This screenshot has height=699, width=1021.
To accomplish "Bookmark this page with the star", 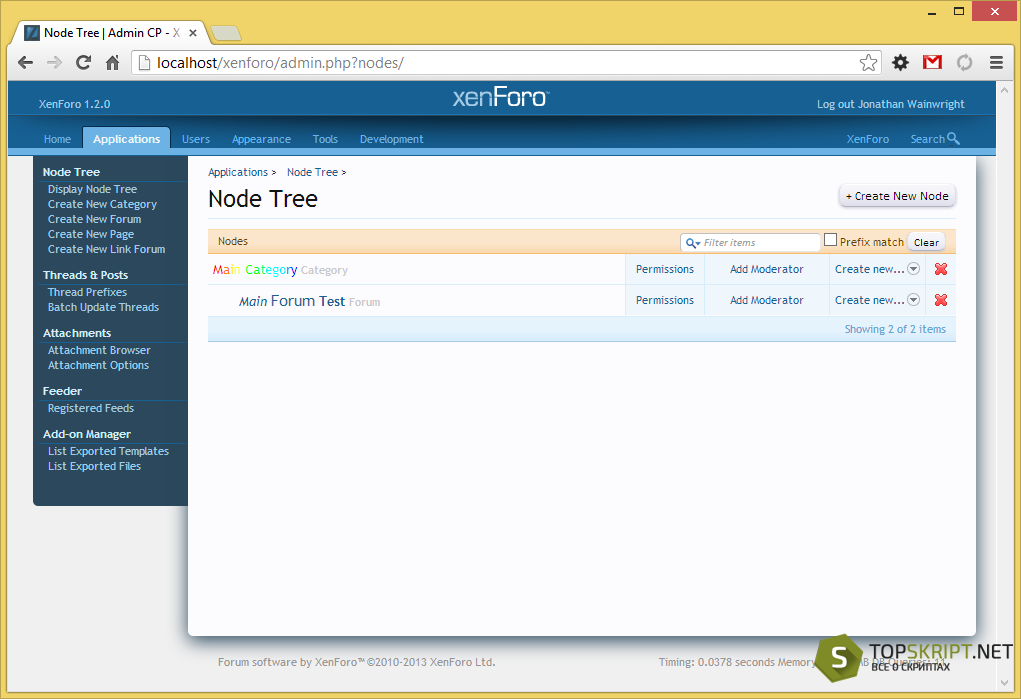I will coord(868,63).
